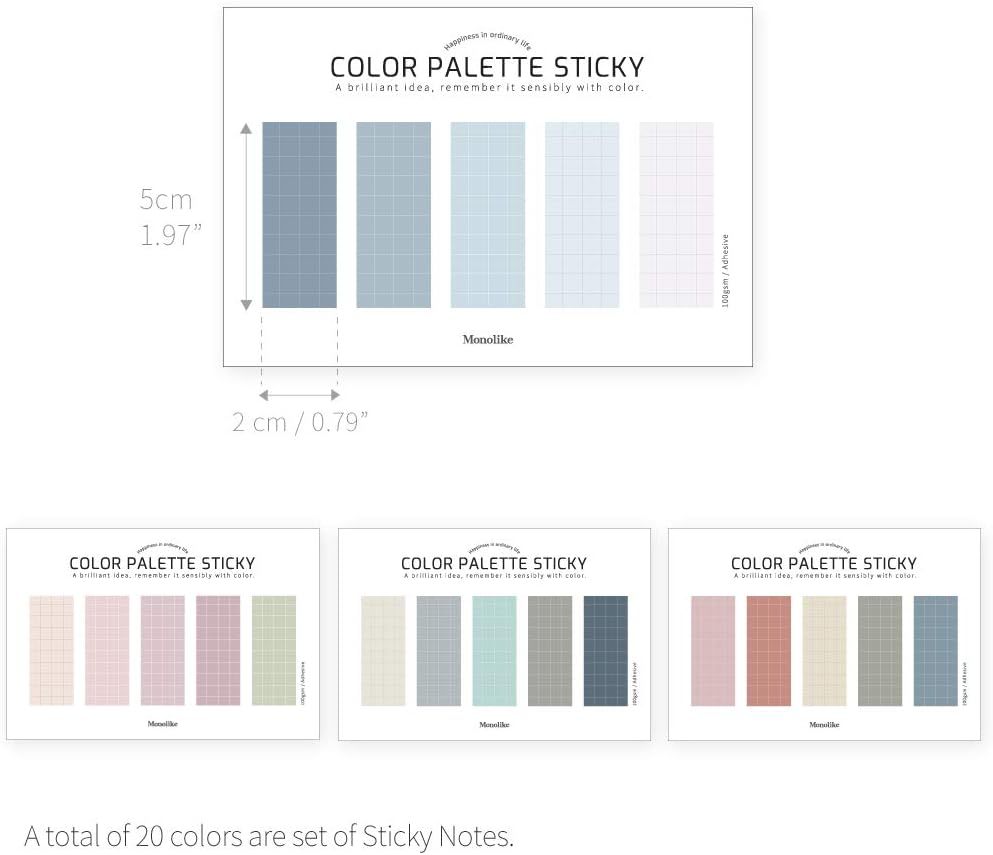Click the large COLOR PALETTE STICKY title
Image resolution: width=993 pixels, height=855 pixels.
487,68
